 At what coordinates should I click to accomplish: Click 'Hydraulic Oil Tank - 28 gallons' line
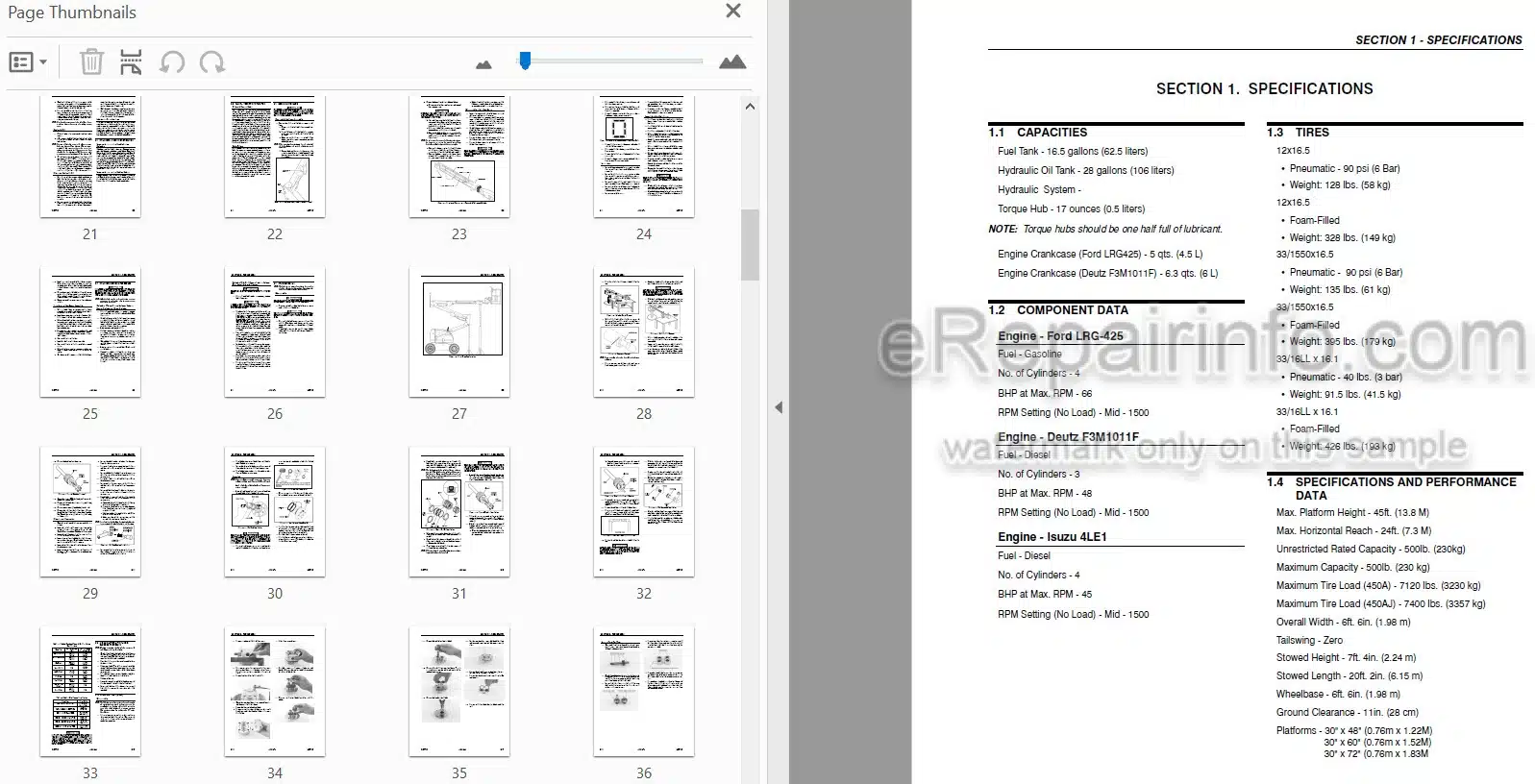(1086, 171)
